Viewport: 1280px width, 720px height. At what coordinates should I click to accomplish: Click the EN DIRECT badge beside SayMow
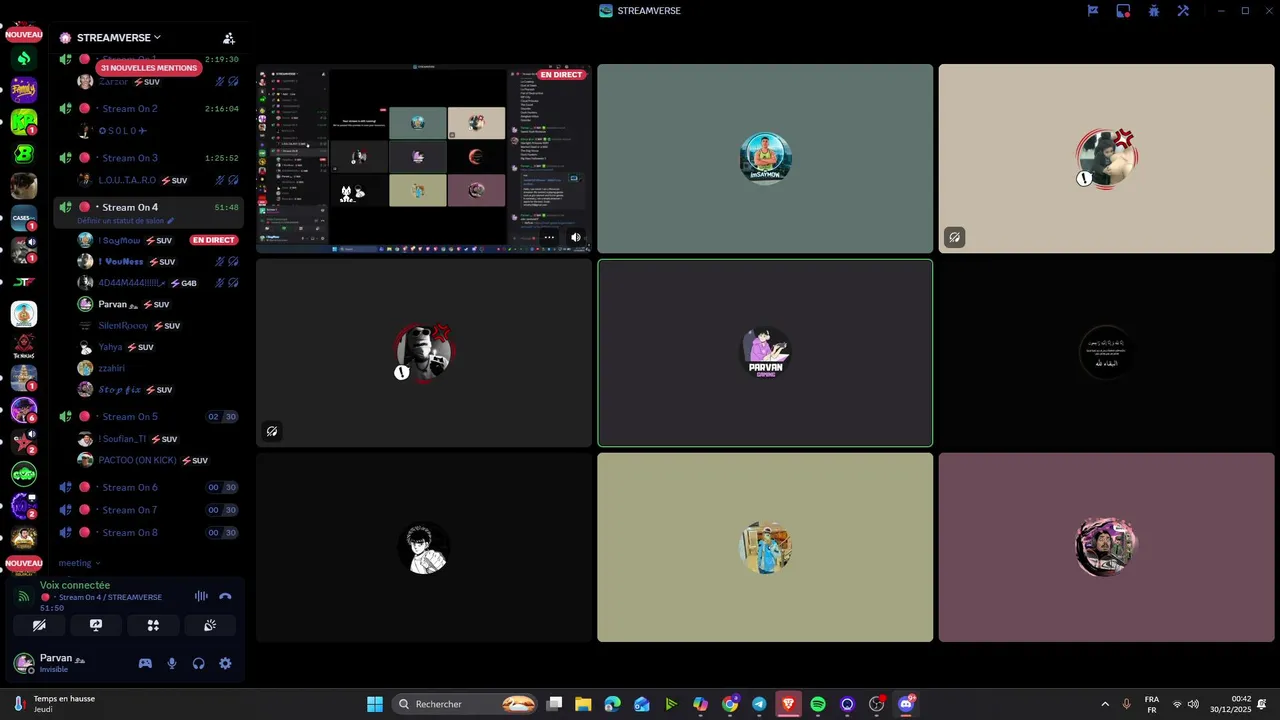(214, 240)
